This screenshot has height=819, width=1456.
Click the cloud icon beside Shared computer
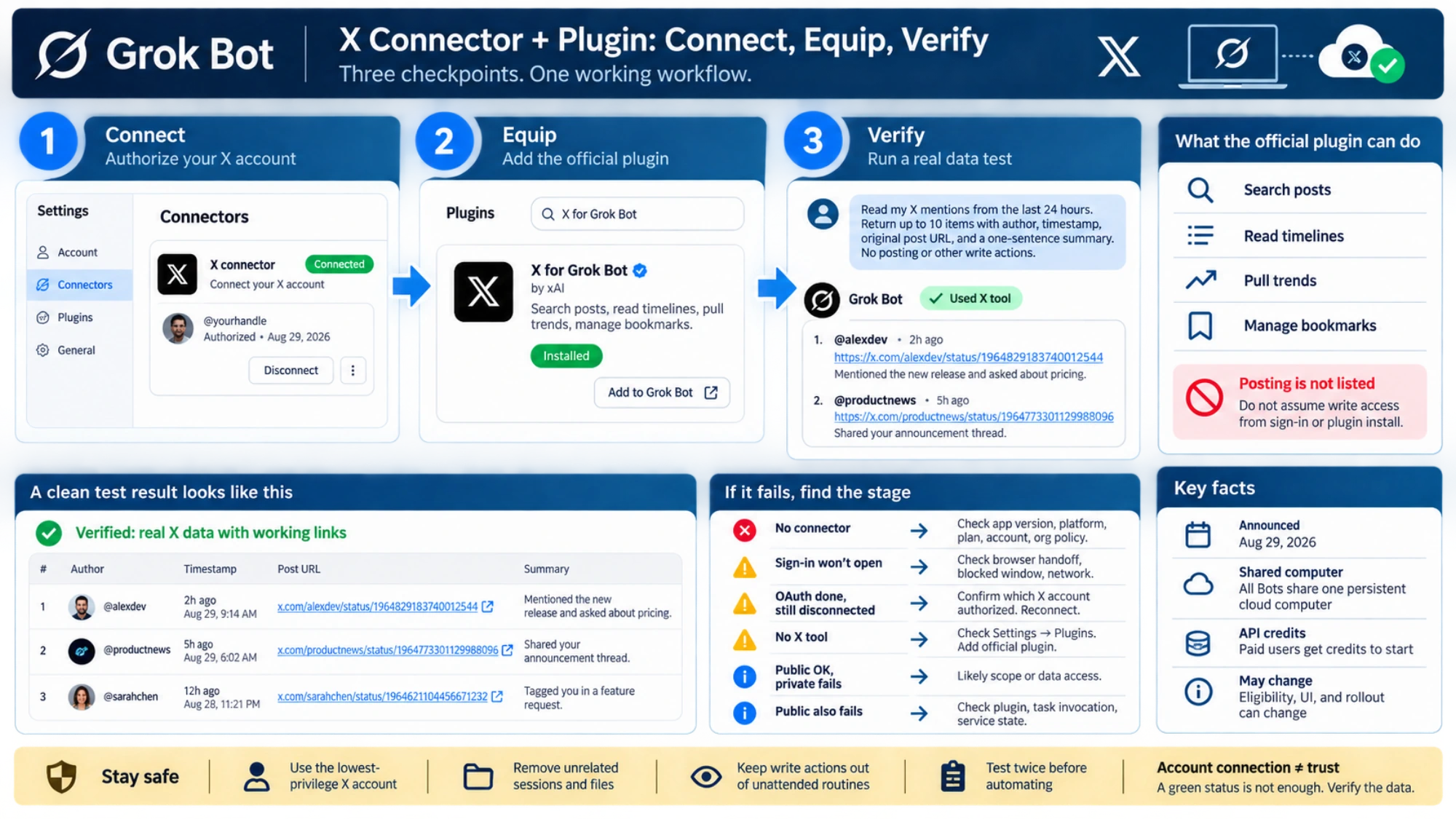pos(1198,584)
